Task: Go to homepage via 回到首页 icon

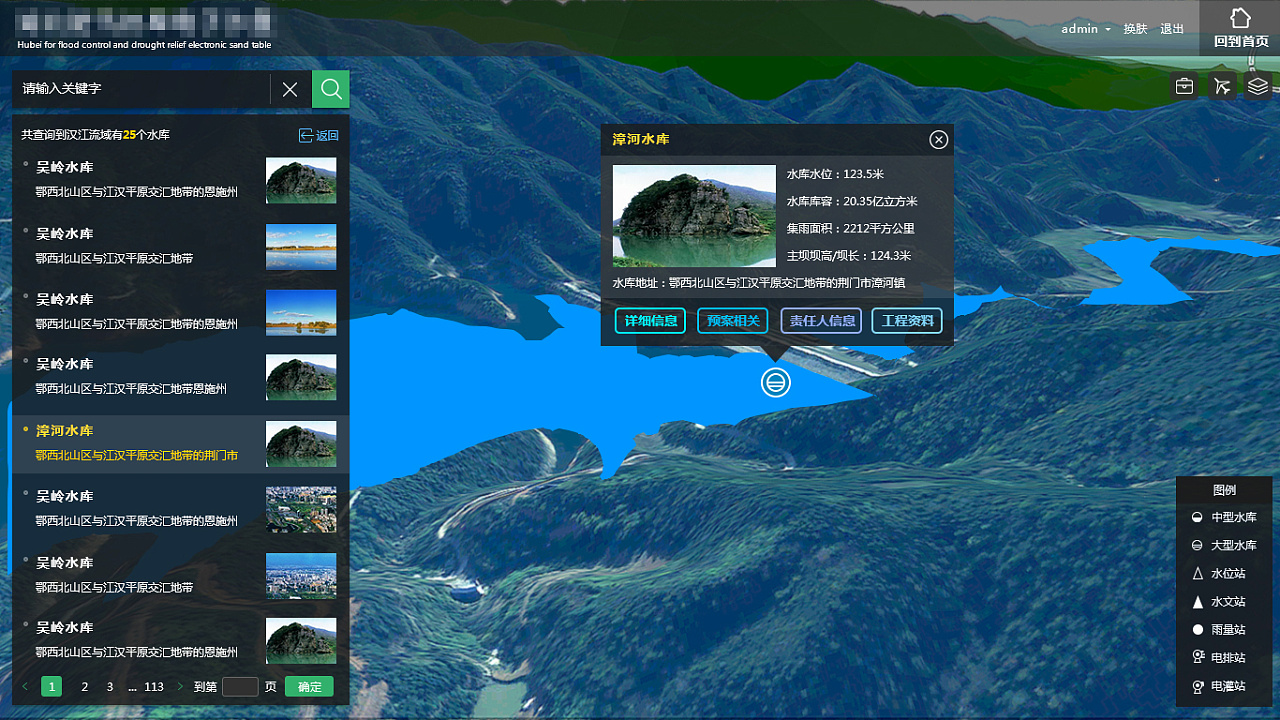Action: tap(1240, 28)
